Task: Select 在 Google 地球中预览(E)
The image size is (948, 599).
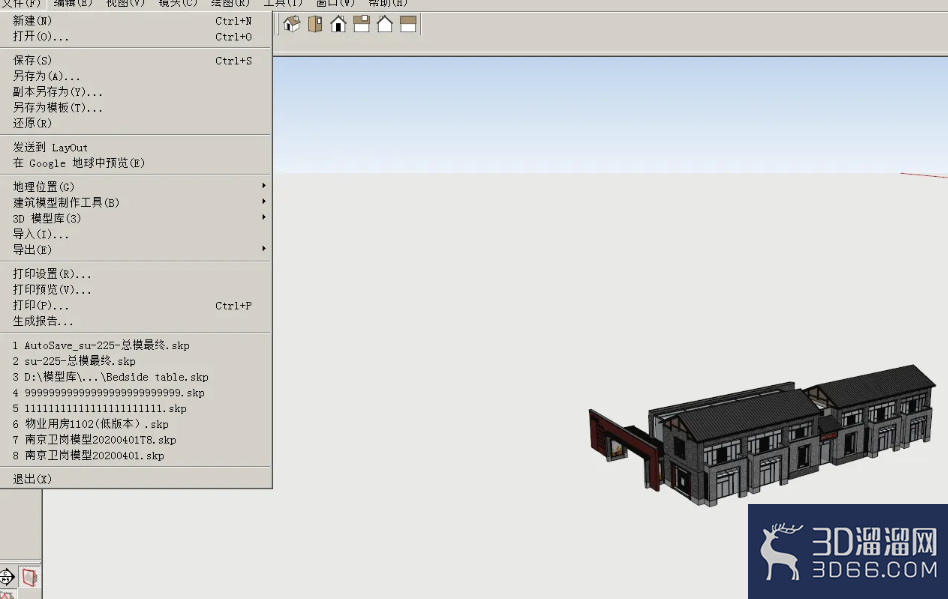Action: pos(135,163)
